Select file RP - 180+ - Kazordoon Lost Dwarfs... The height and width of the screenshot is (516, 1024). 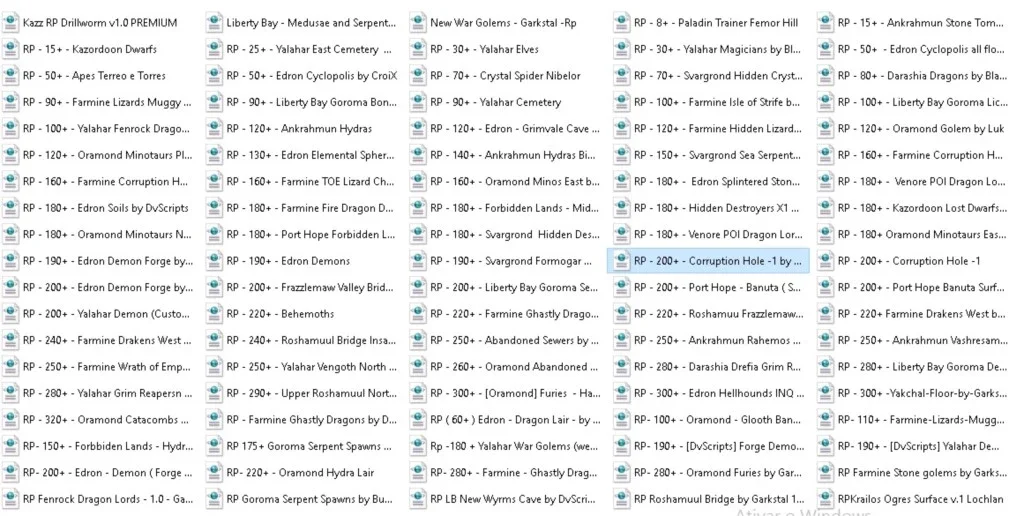922,208
